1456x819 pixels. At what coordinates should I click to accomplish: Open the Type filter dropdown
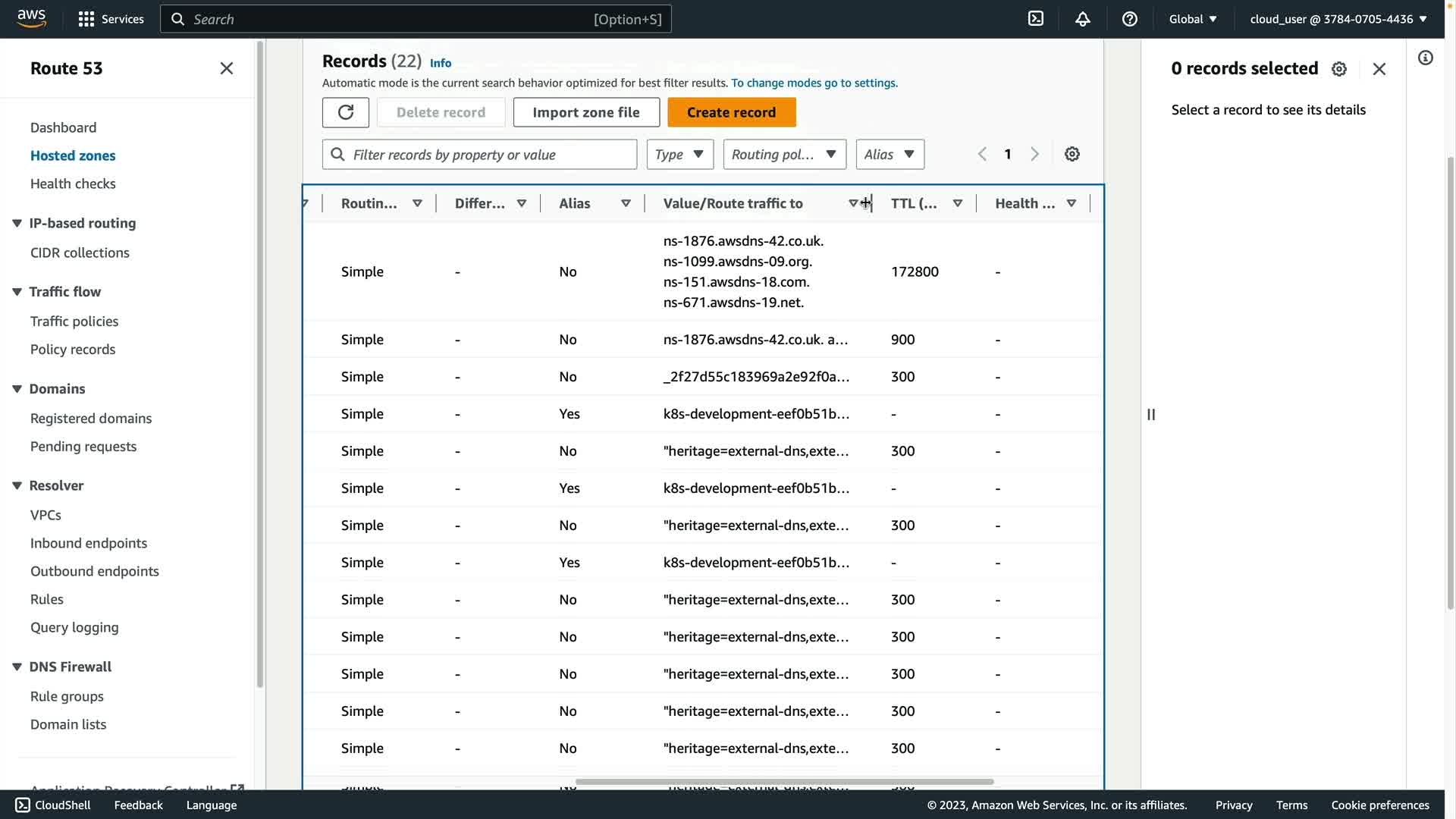(679, 154)
